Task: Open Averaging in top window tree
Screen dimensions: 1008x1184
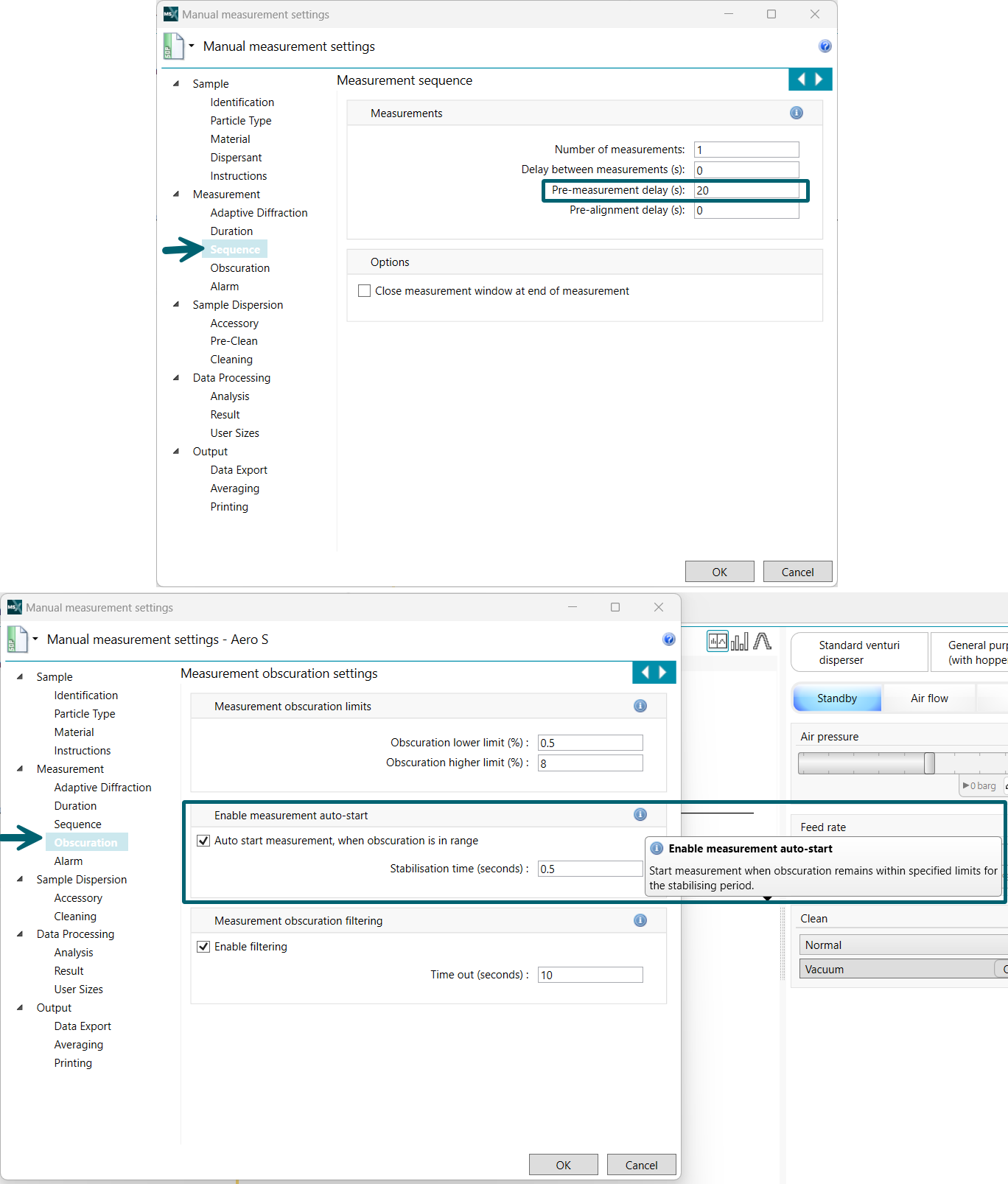Action: pos(234,488)
